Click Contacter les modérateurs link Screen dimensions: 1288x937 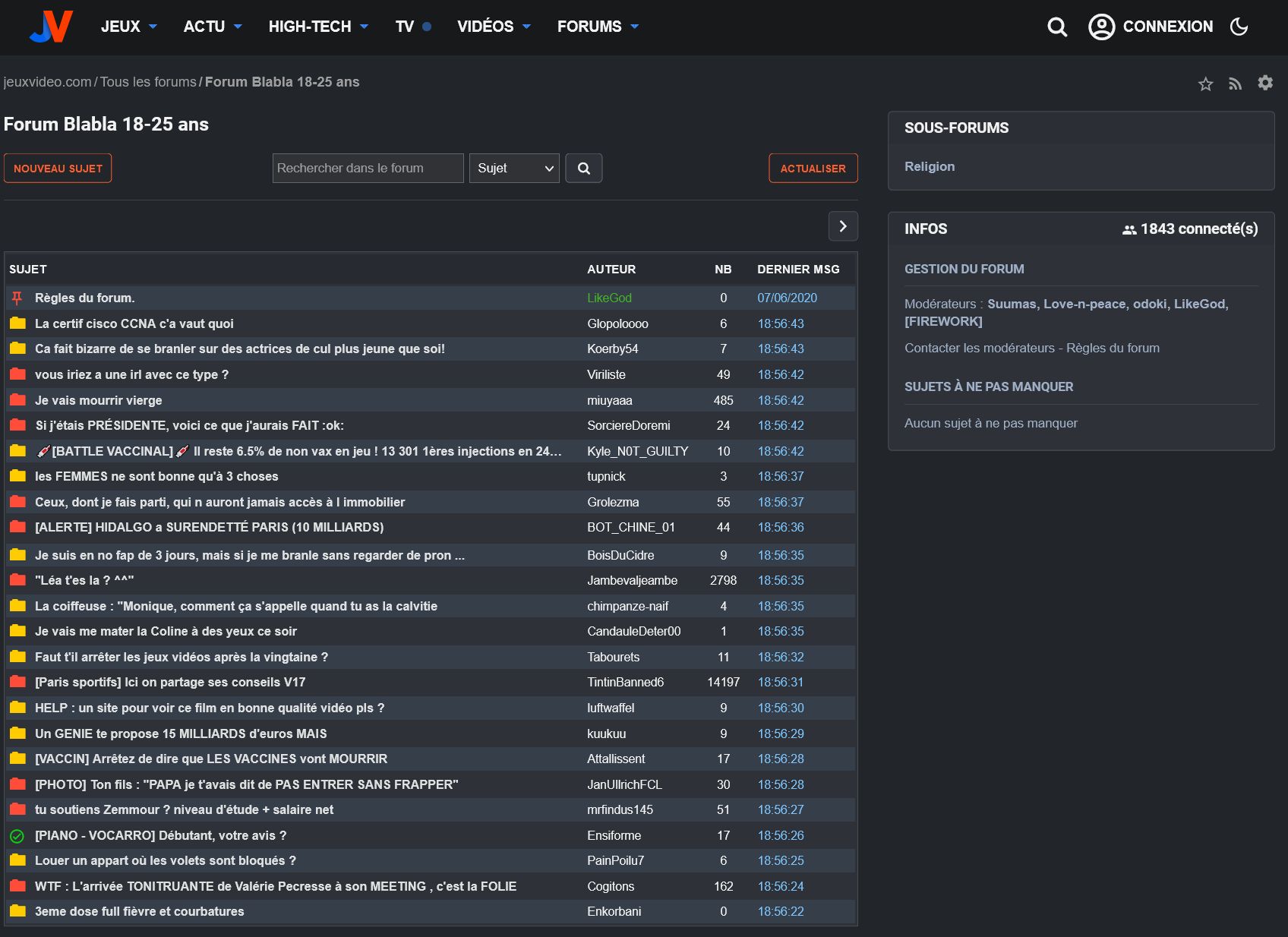click(x=980, y=348)
